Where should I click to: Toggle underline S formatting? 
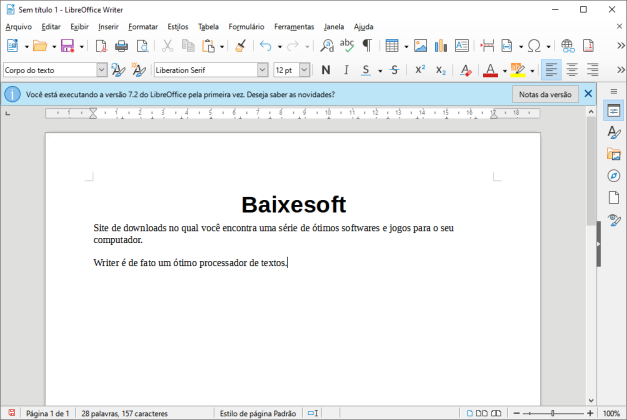pos(365,70)
